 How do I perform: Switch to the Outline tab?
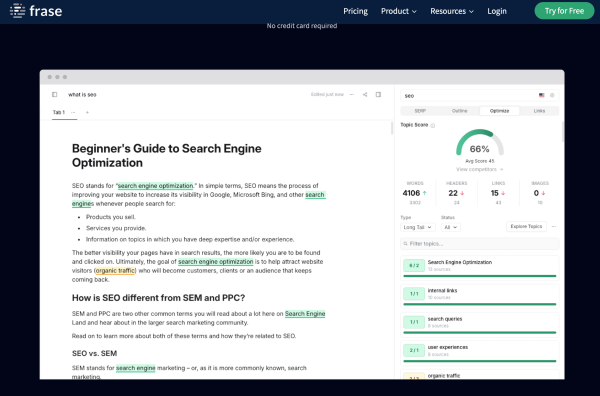pos(459,111)
